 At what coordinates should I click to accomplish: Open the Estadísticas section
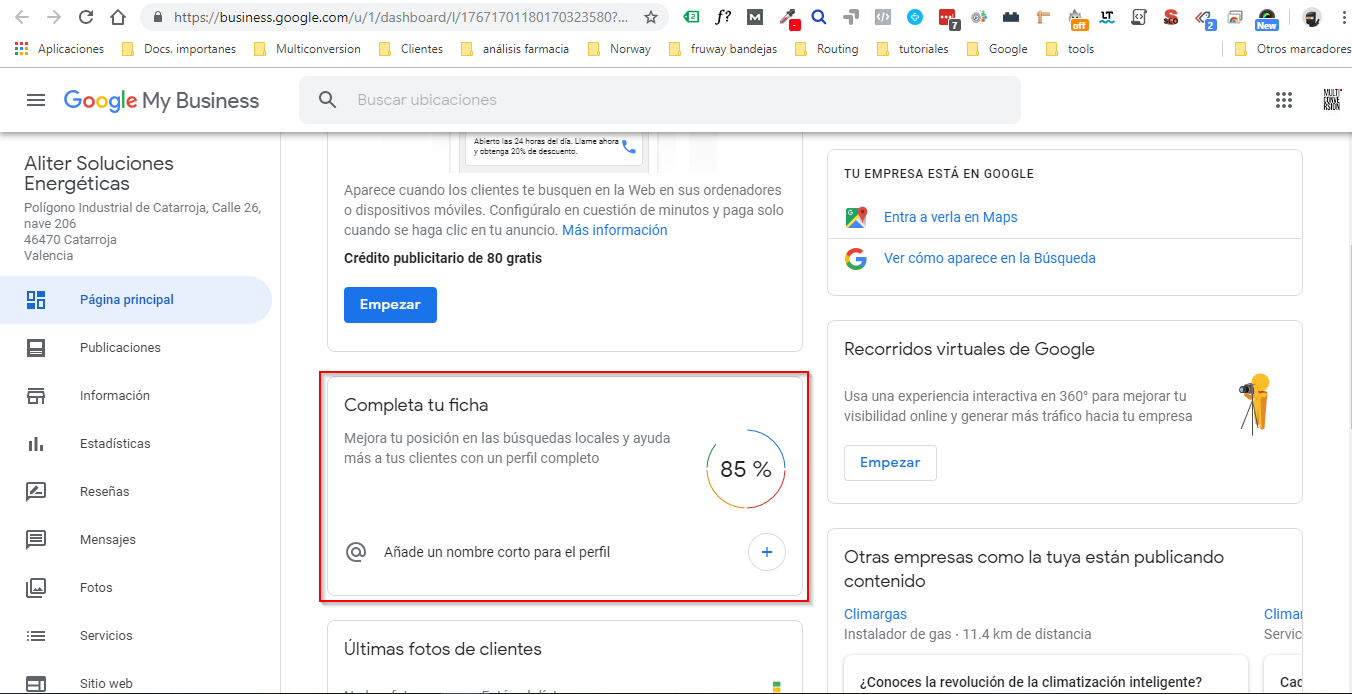tap(136, 444)
